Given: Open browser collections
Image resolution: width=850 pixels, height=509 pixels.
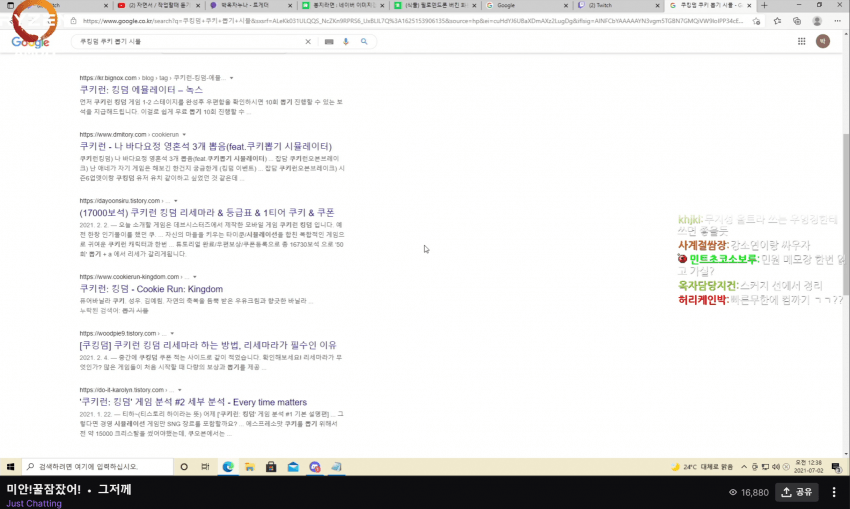Looking at the screenshot, I should click(797, 21).
